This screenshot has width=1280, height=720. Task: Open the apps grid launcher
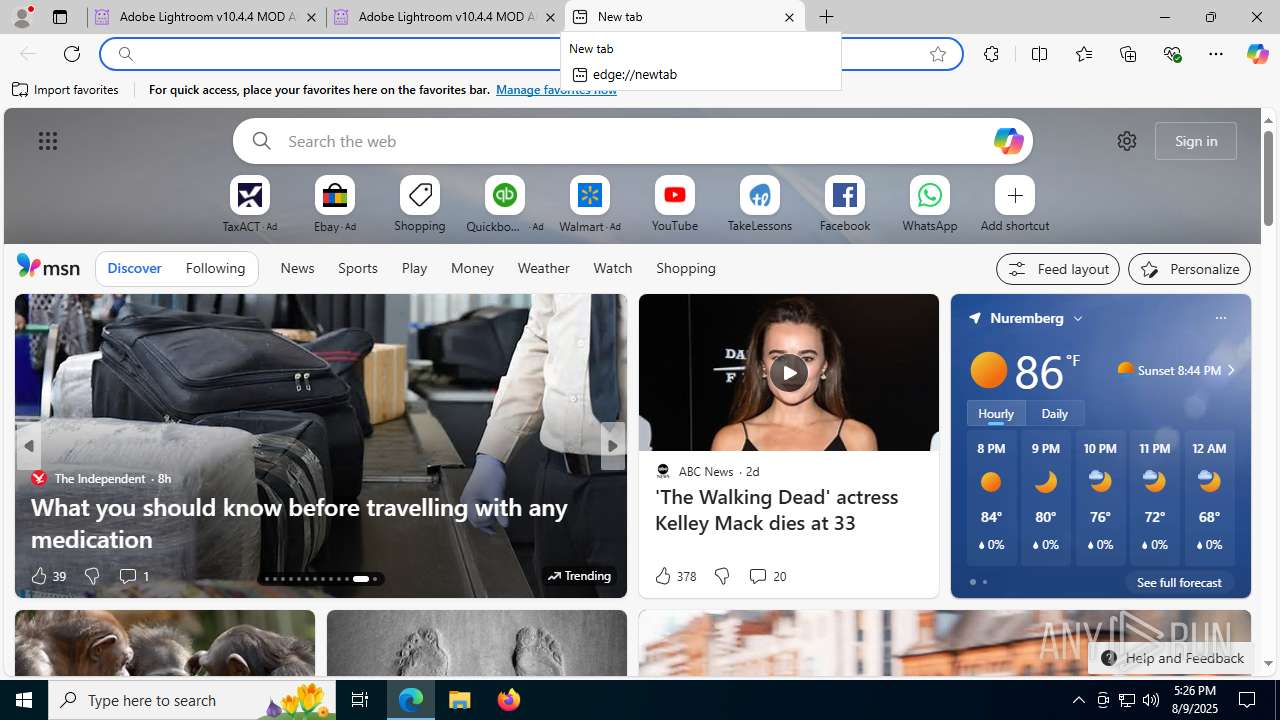pos(48,141)
